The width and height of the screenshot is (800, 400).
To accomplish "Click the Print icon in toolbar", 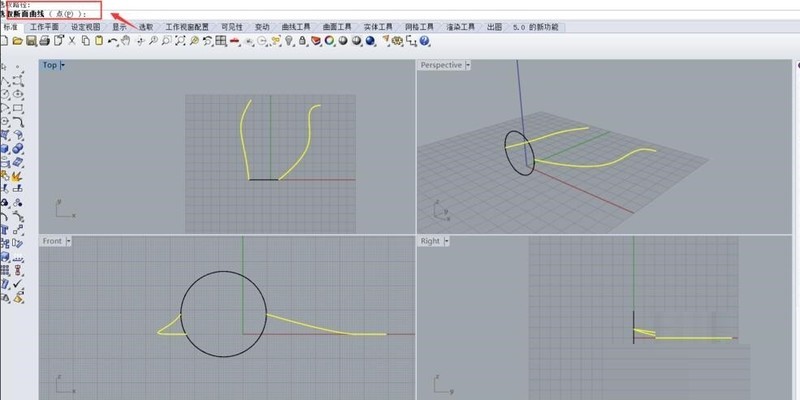I will point(45,41).
